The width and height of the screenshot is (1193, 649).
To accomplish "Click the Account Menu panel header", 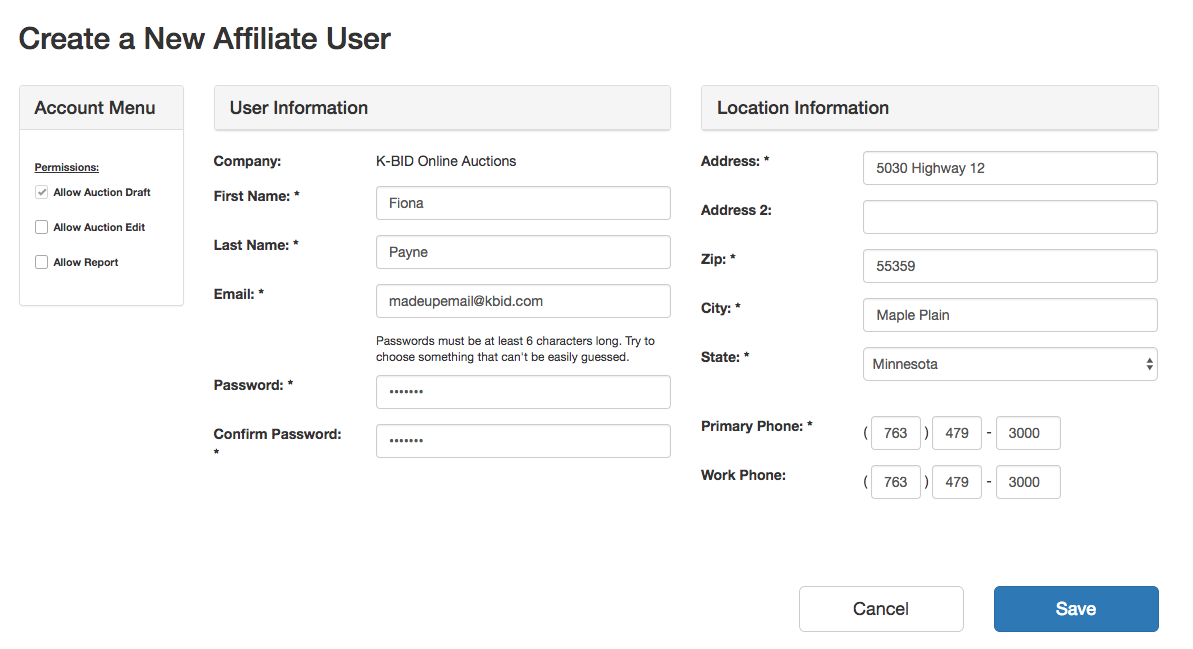I will tap(101, 108).
